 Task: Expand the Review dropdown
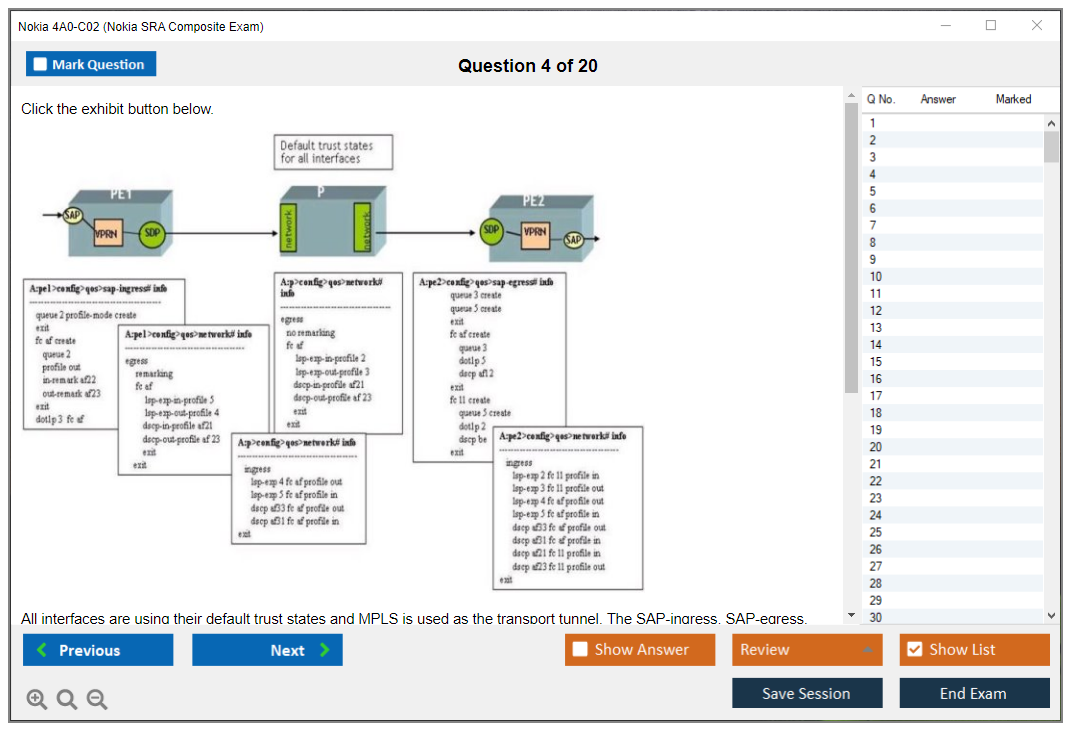coord(867,650)
